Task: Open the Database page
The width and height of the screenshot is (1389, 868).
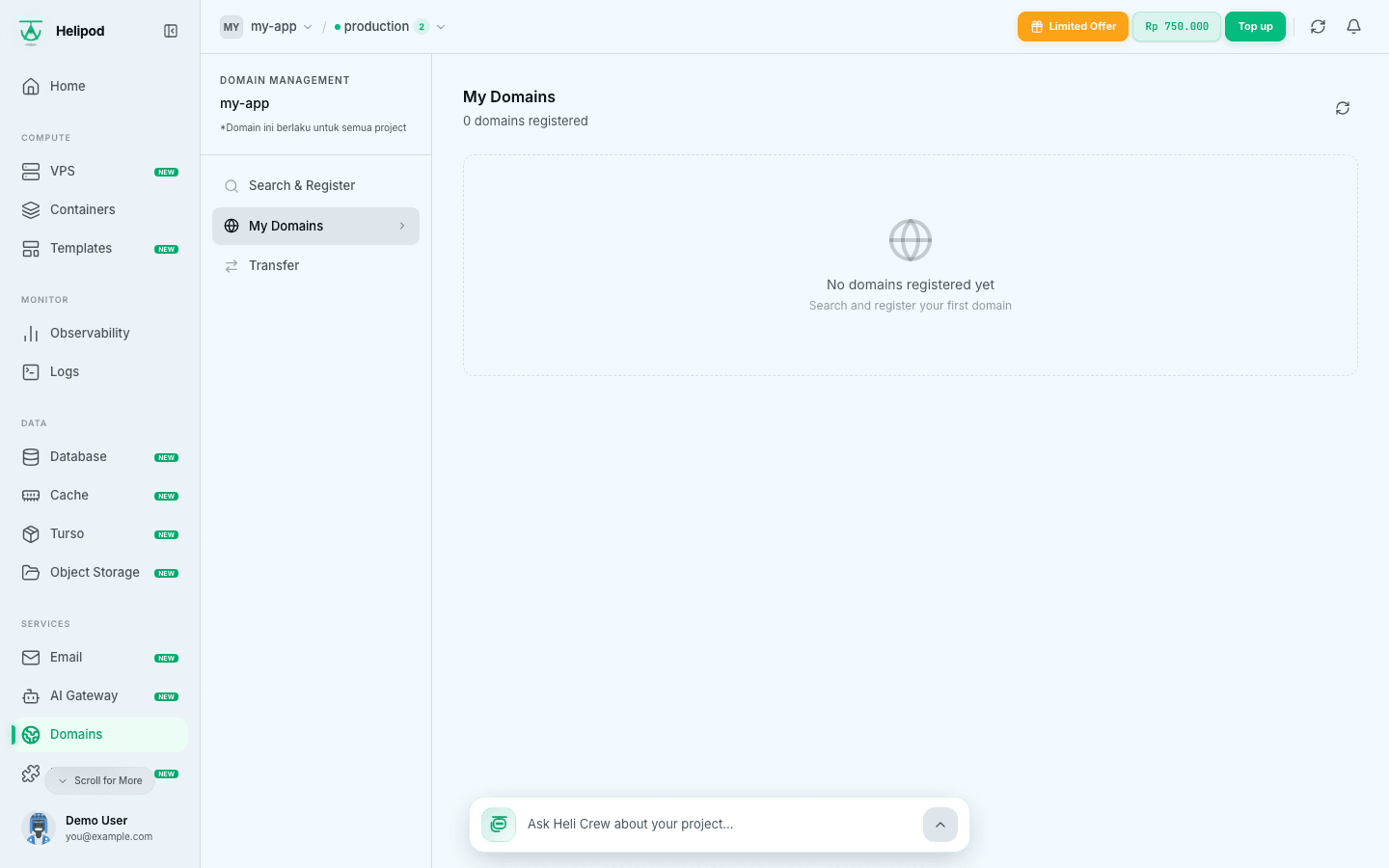Action: 100,457
